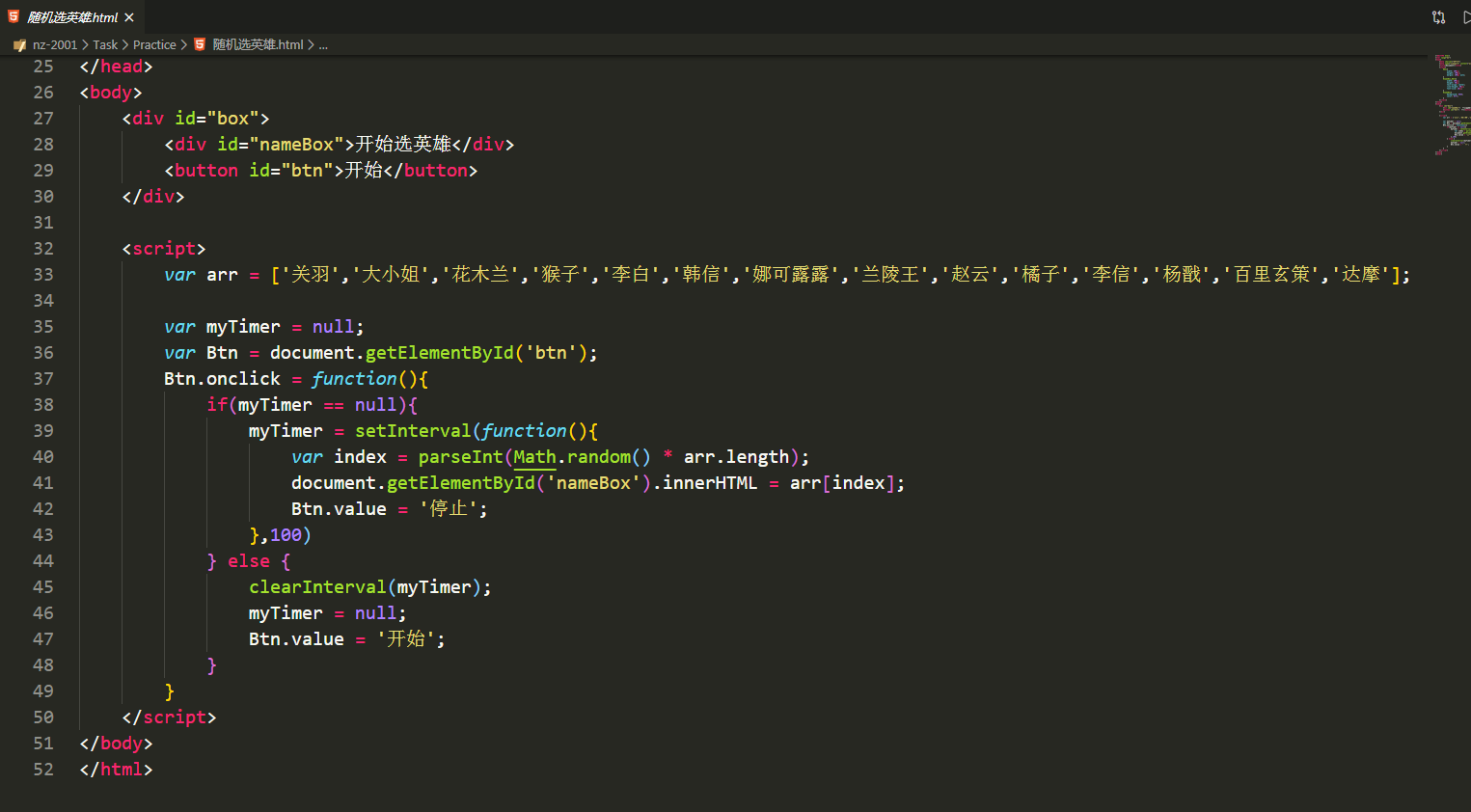Click line number 25 in the gutter
The height and width of the screenshot is (812, 1471).
(x=43, y=67)
